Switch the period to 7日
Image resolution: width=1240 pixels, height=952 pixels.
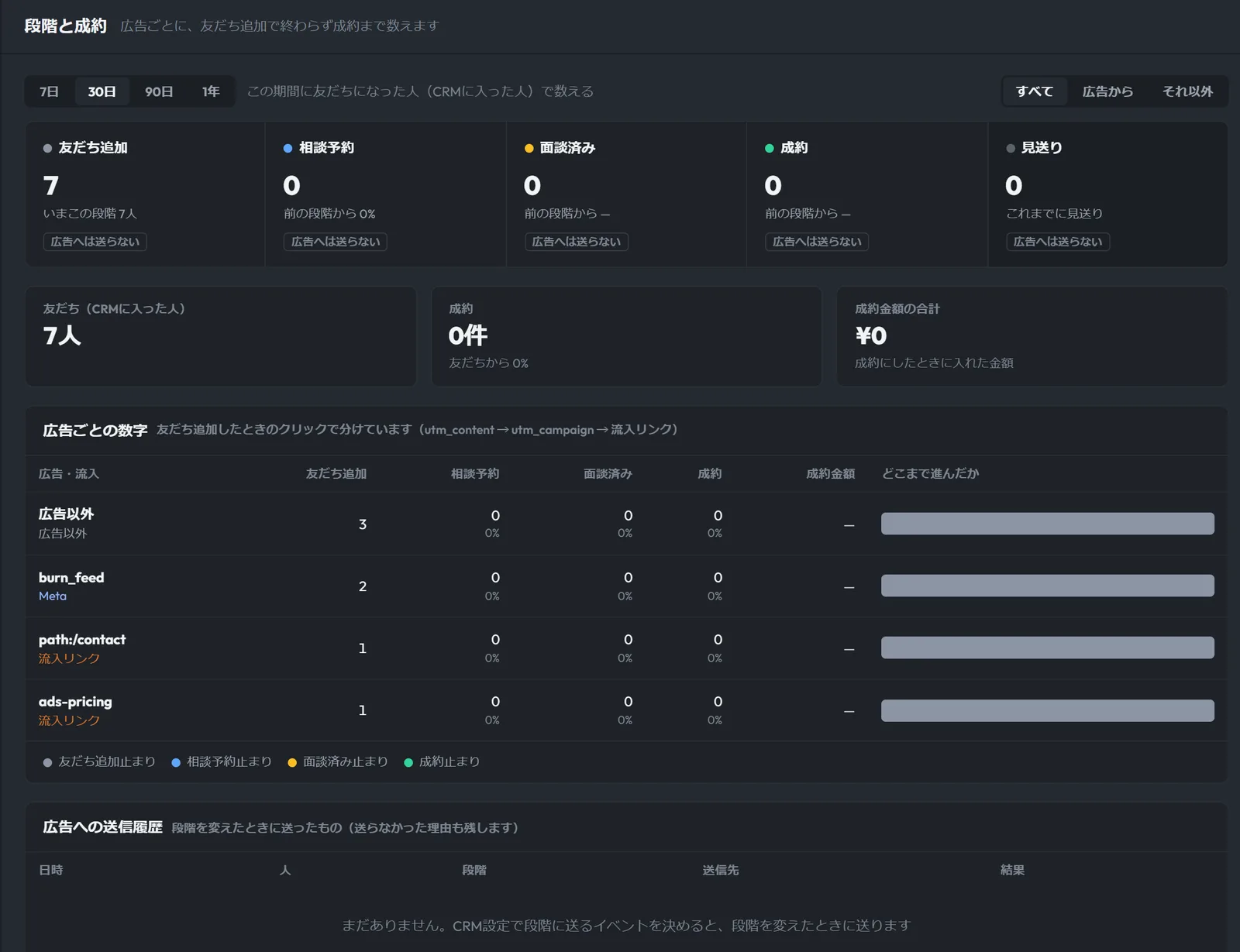(49, 91)
